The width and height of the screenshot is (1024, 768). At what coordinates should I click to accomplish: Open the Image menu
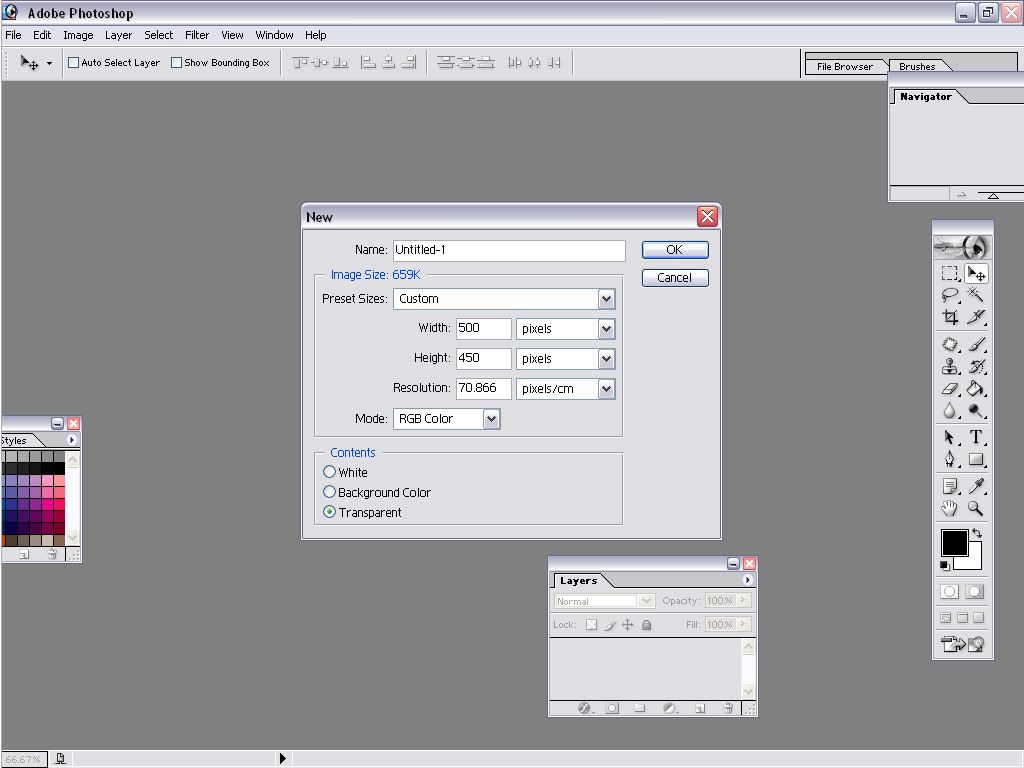78,35
